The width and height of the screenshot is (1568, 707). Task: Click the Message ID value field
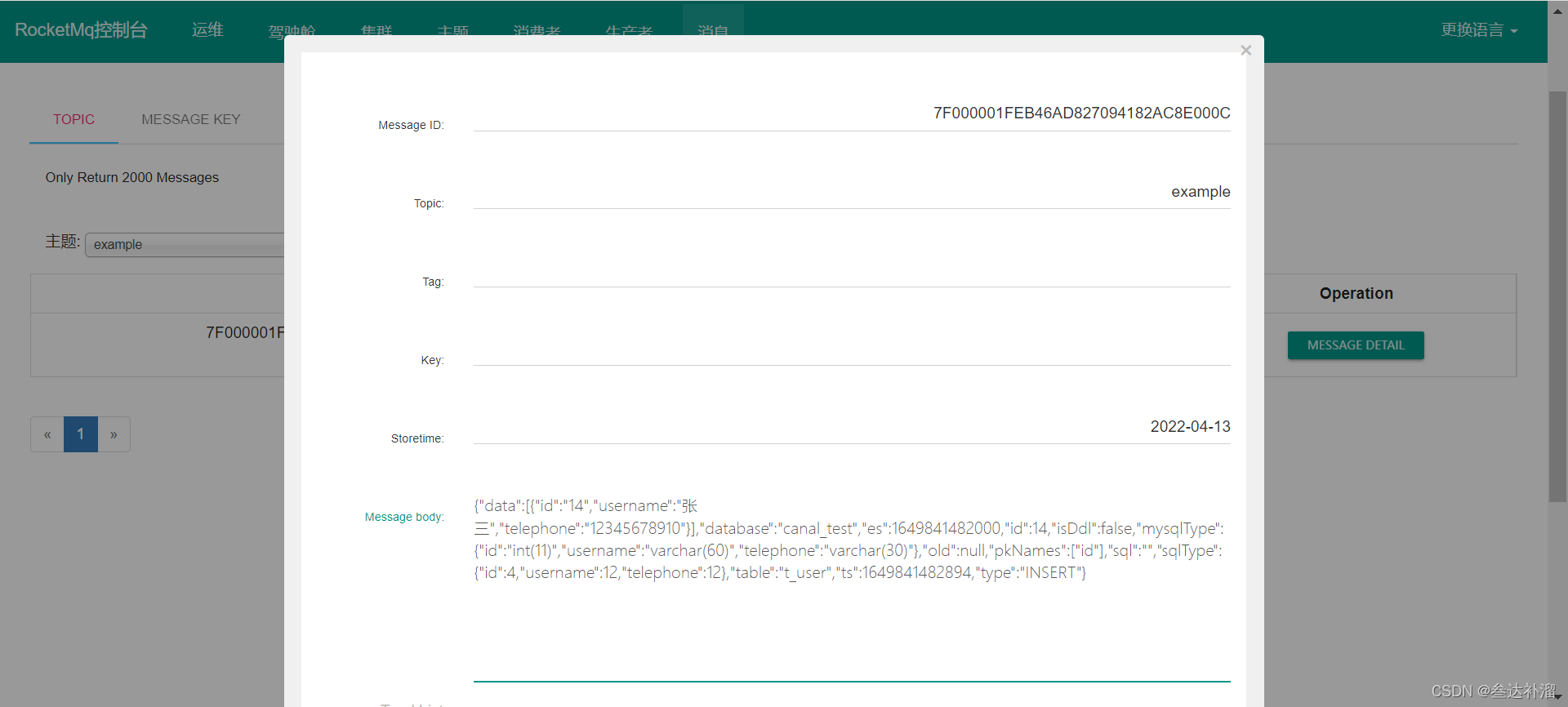(x=852, y=114)
